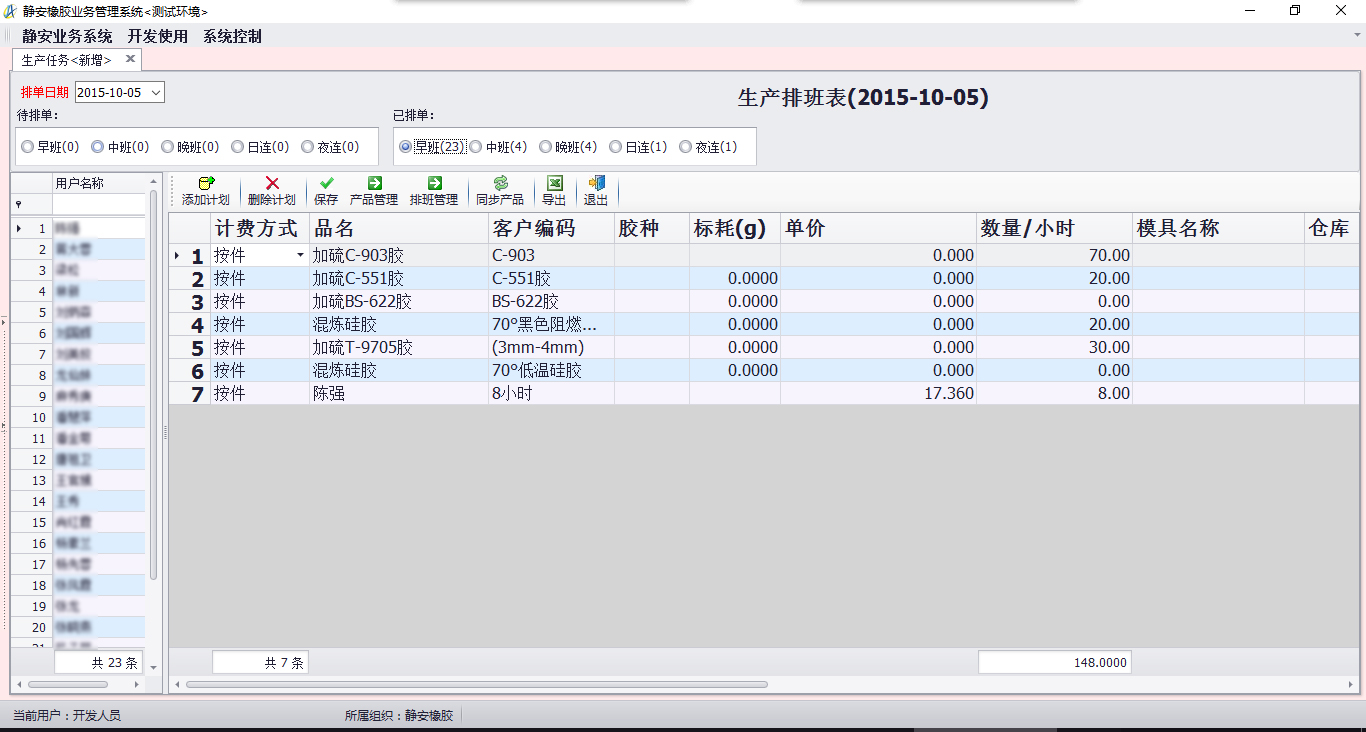The width and height of the screenshot is (1366, 732).
Task: Click the 退出 (exit) toolbar icon
Action: pos(596,190)
